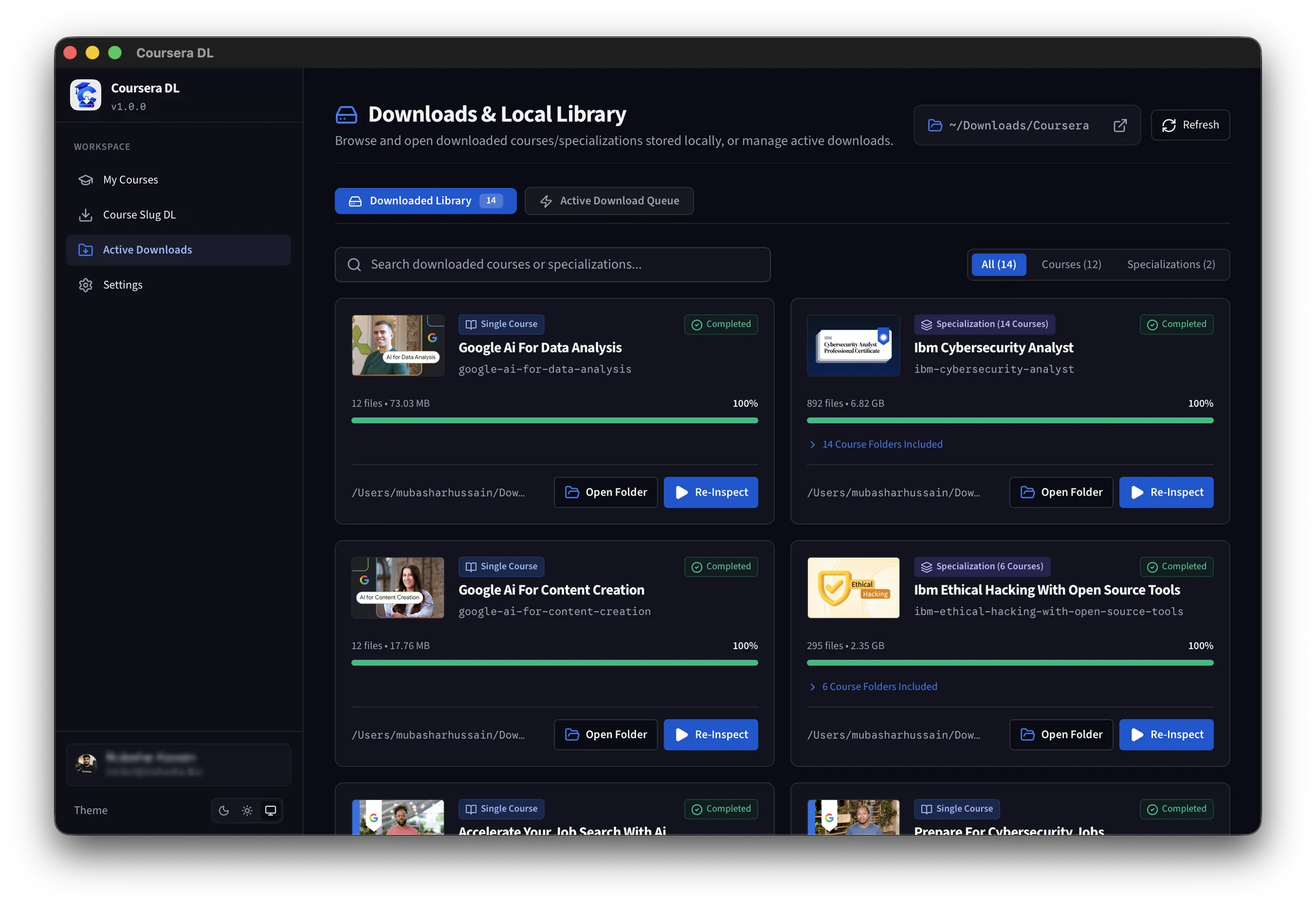
Task: Click Completed status on Prepare For Cybersecurity Jobs
Action: pyautogui.click(x=1177, y=809)
